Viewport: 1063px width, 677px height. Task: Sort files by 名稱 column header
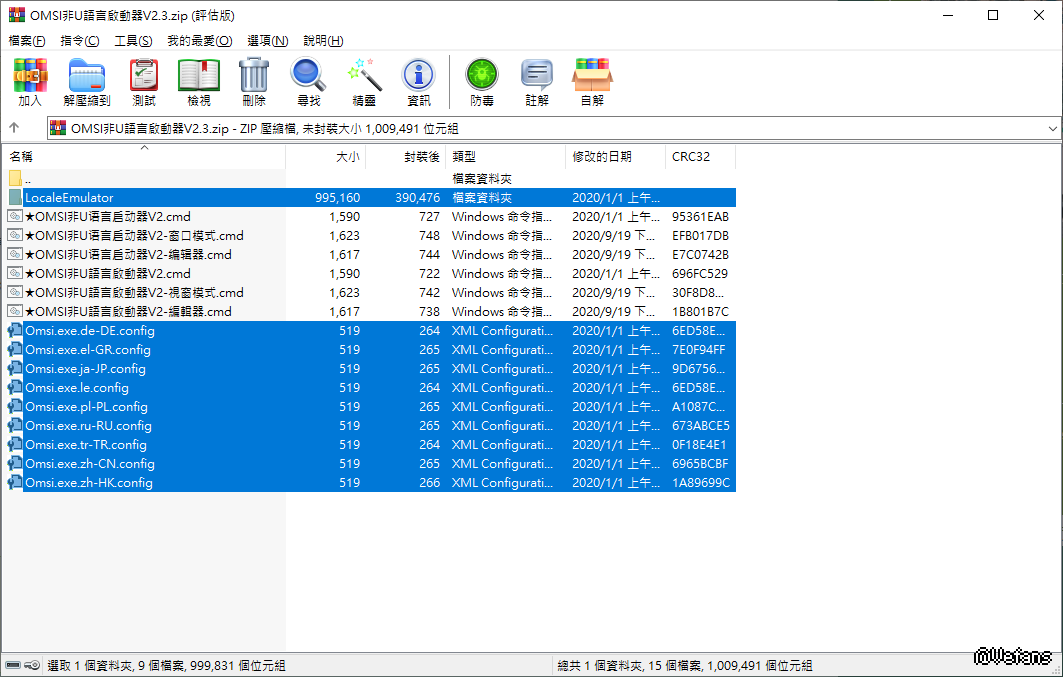[x=22, y=157]
